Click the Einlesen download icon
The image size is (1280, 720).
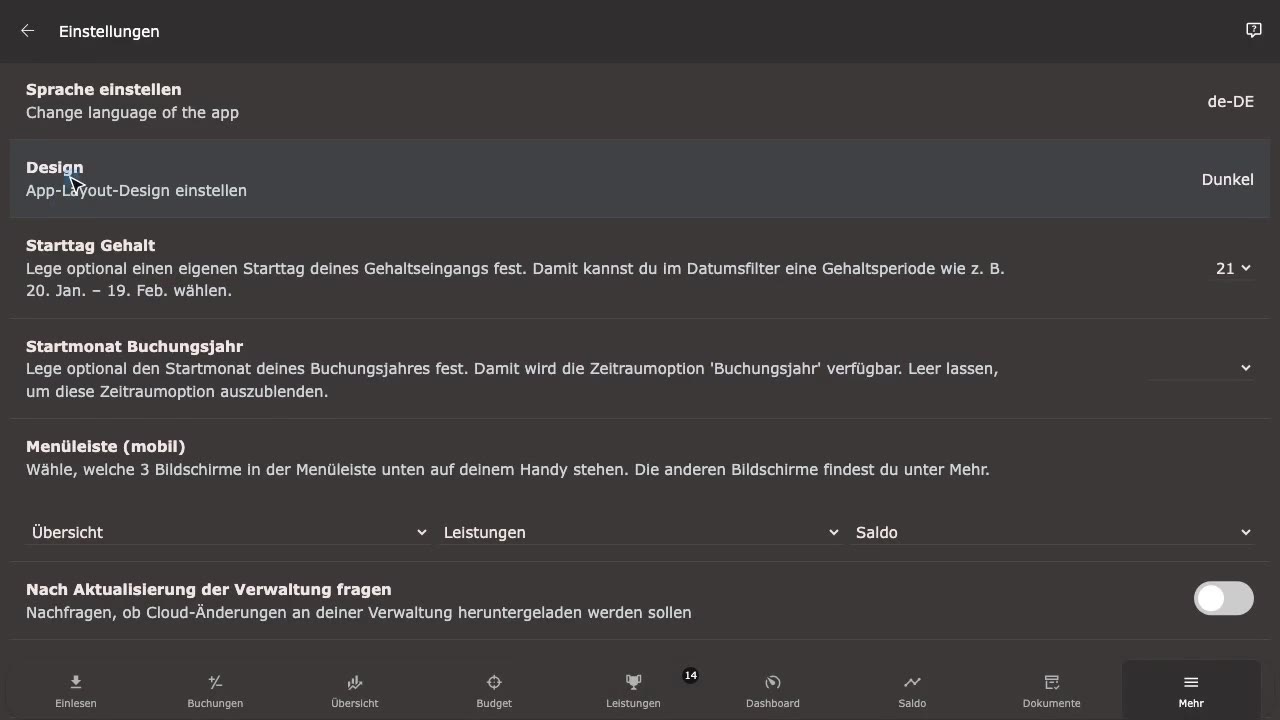coord(76,682)
